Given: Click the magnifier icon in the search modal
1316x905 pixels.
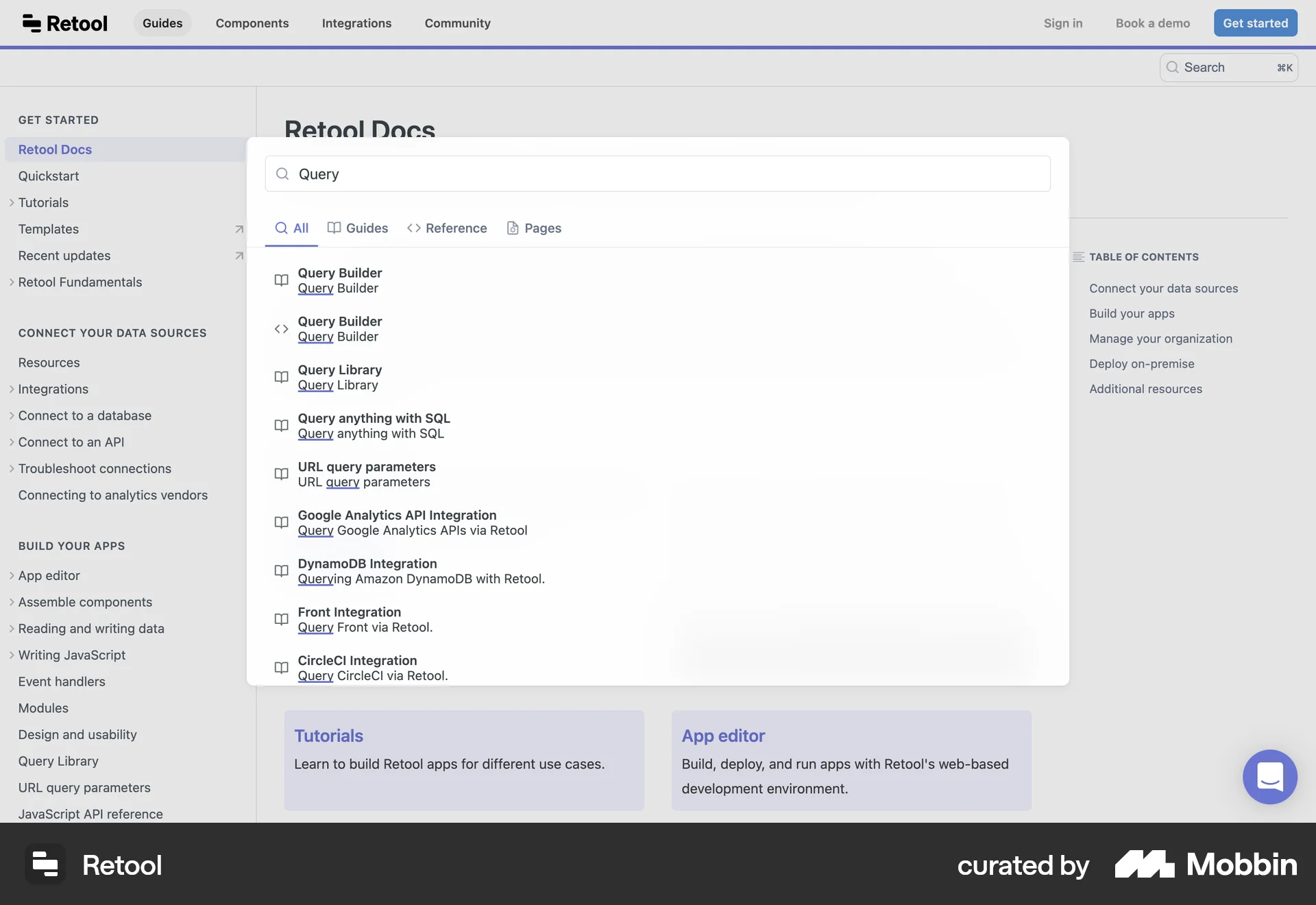Looking at the screenshot, I should [282, 173].
